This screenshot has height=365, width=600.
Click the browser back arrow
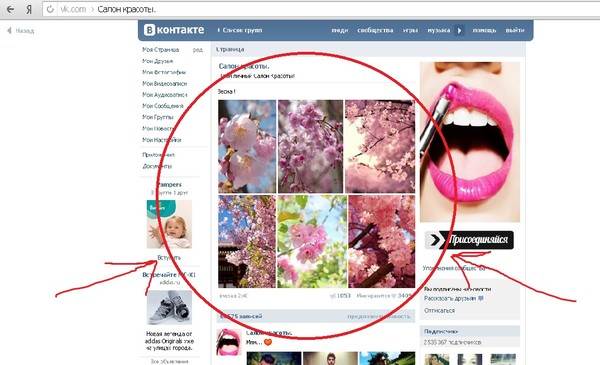10,10
